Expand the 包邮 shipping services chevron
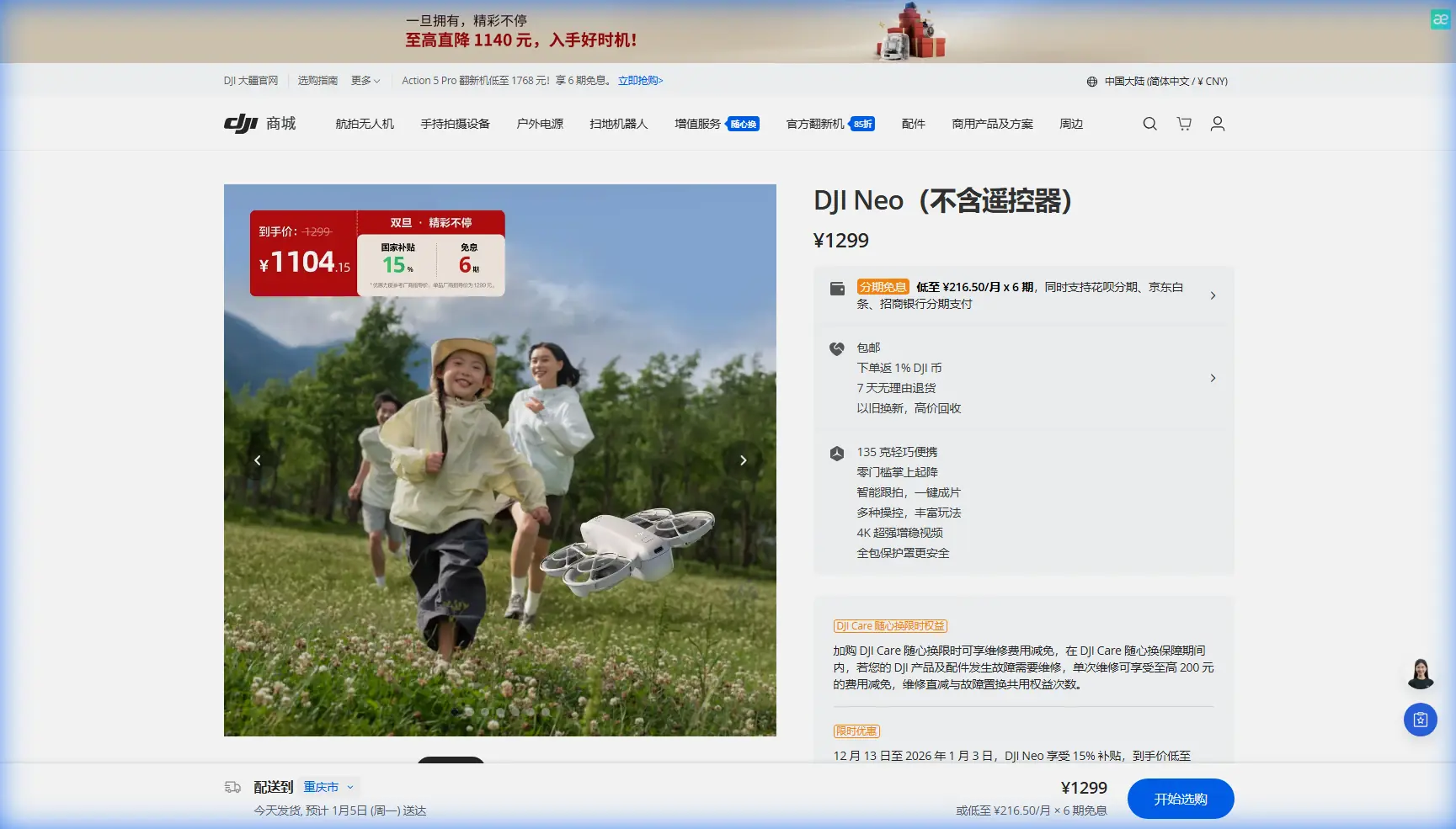 [x=1213, y=378]
